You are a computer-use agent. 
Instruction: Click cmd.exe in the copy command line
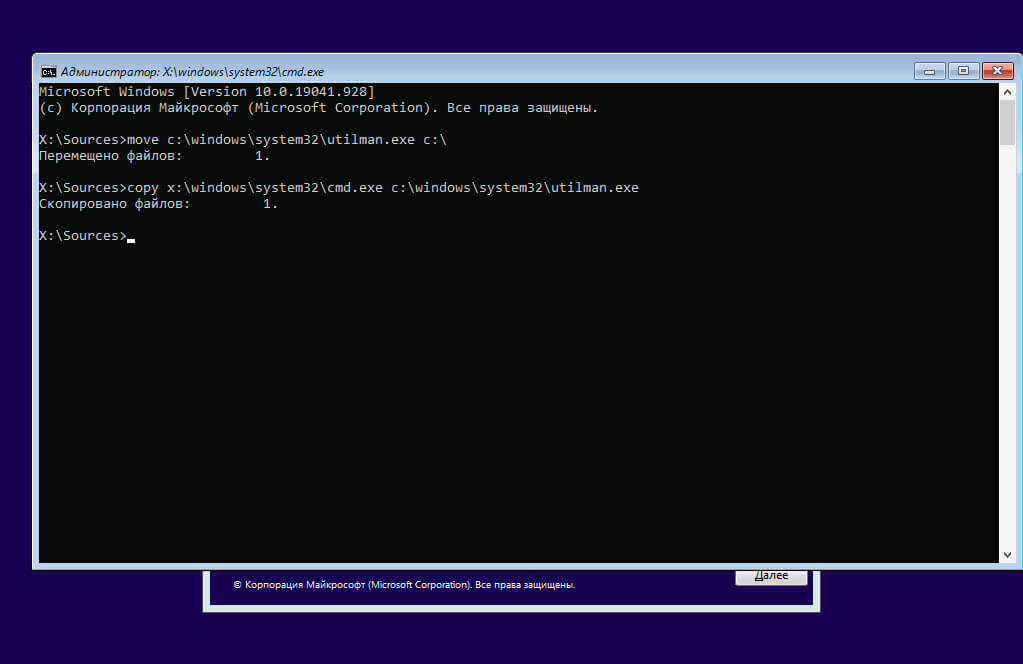tap(355, 188)
